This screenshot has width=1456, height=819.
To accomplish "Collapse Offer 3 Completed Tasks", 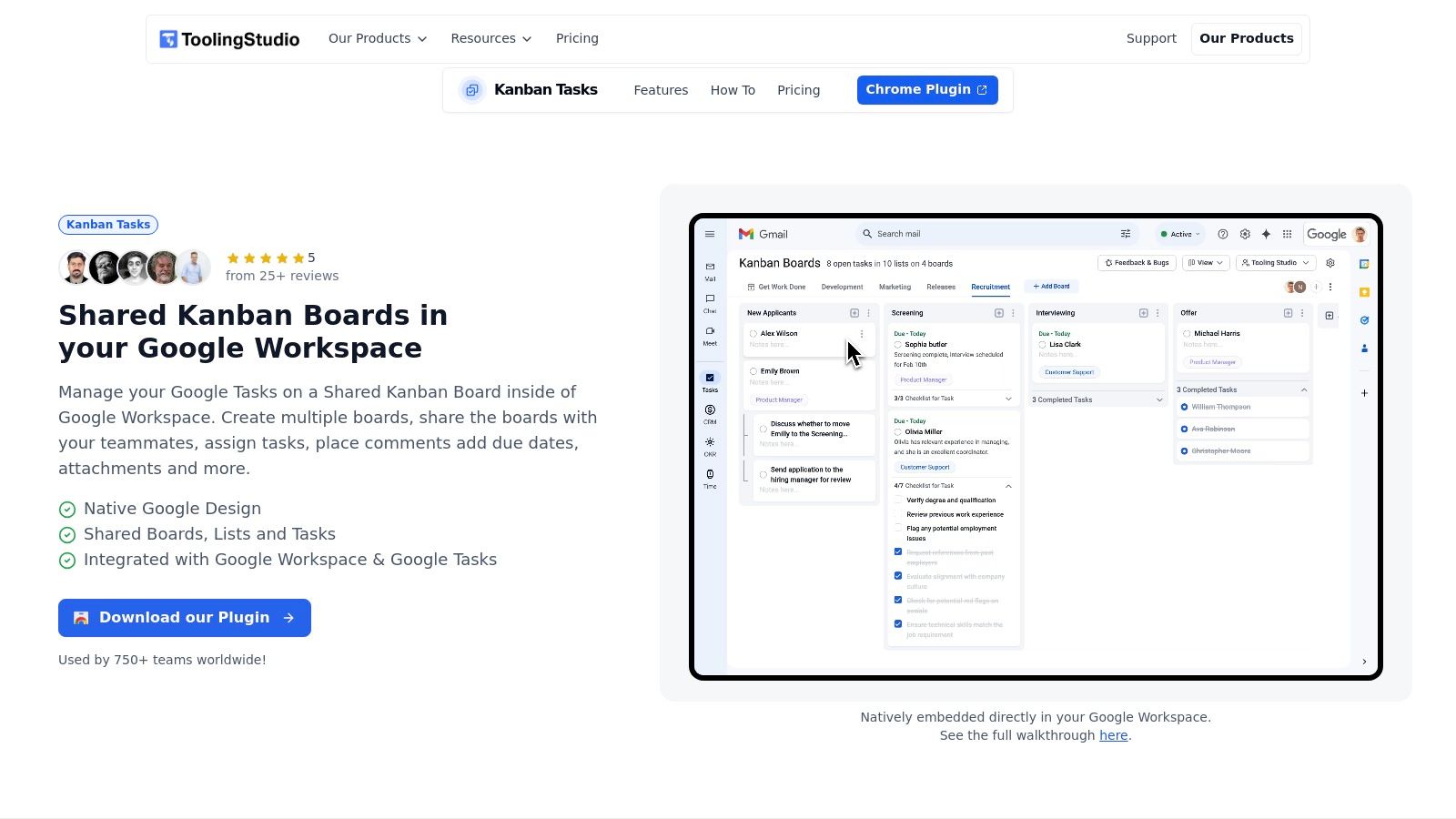I will pyautogui.click(x=1304, y=389).
